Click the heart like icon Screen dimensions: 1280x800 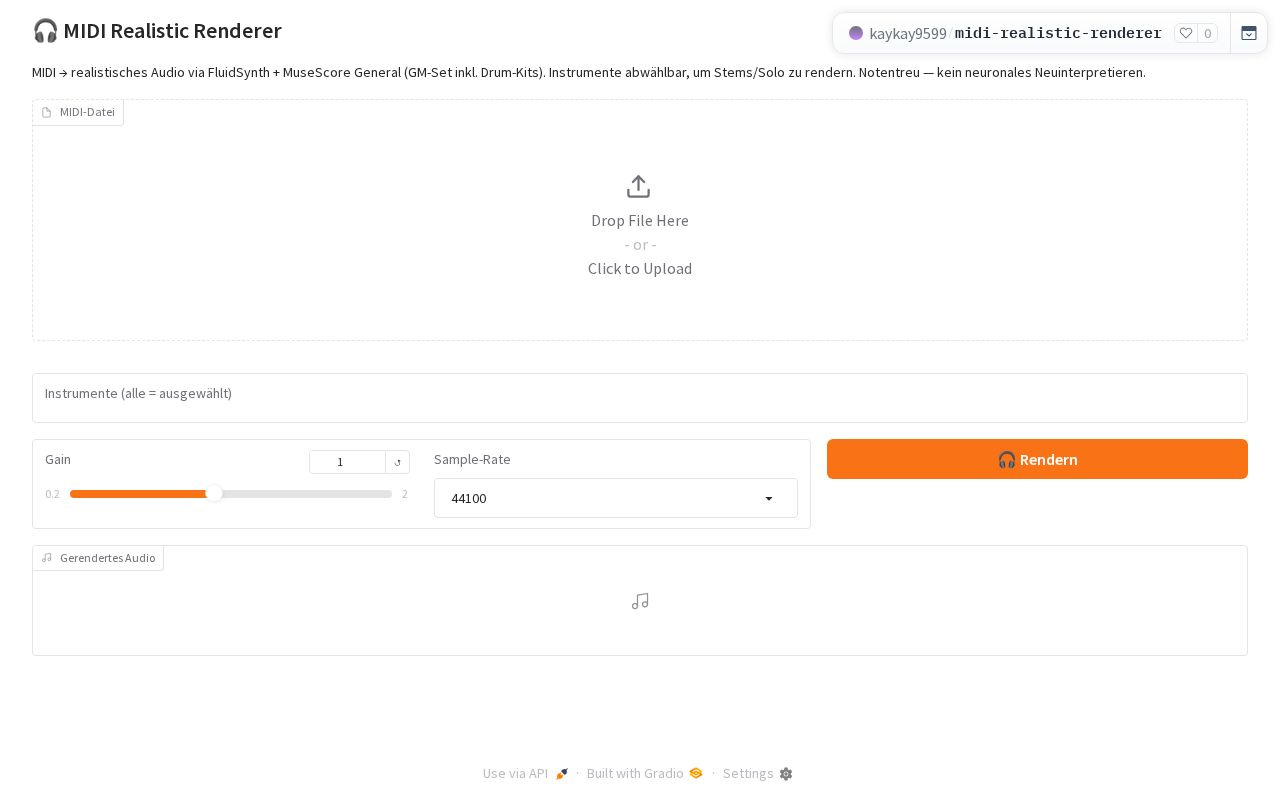[x=1186, y=33]
